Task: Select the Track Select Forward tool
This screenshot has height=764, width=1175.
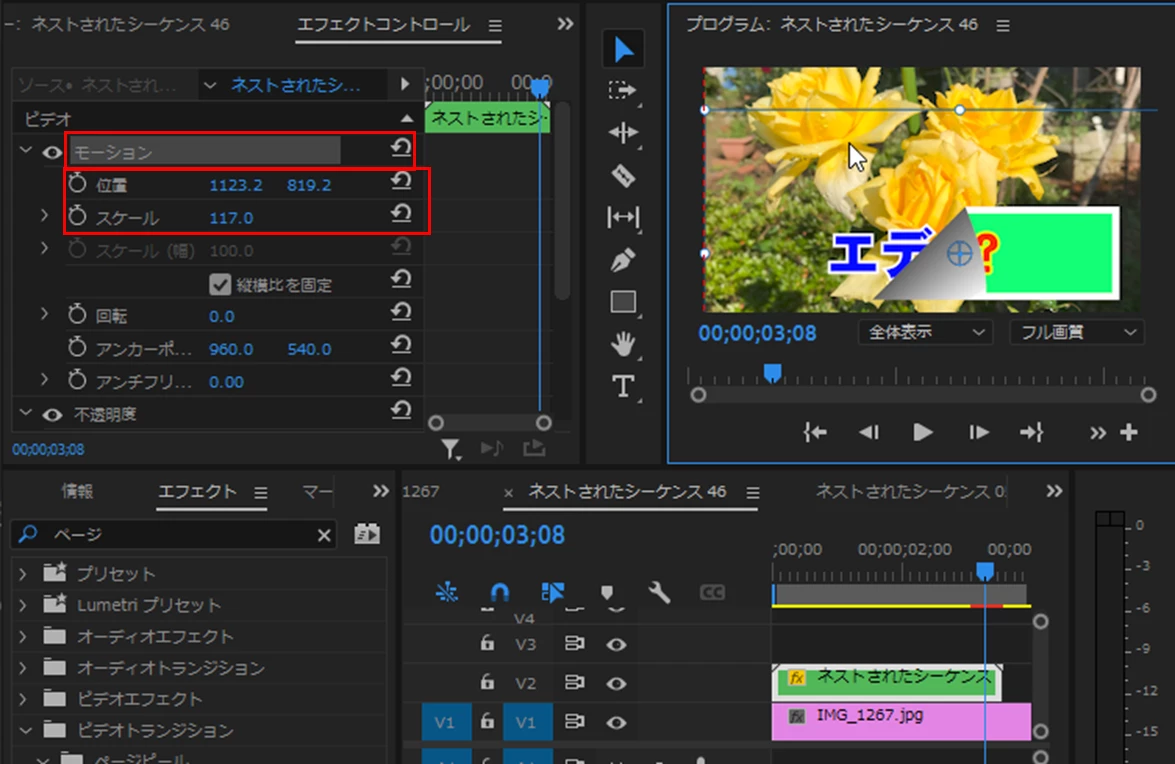Action: point(623,91)
